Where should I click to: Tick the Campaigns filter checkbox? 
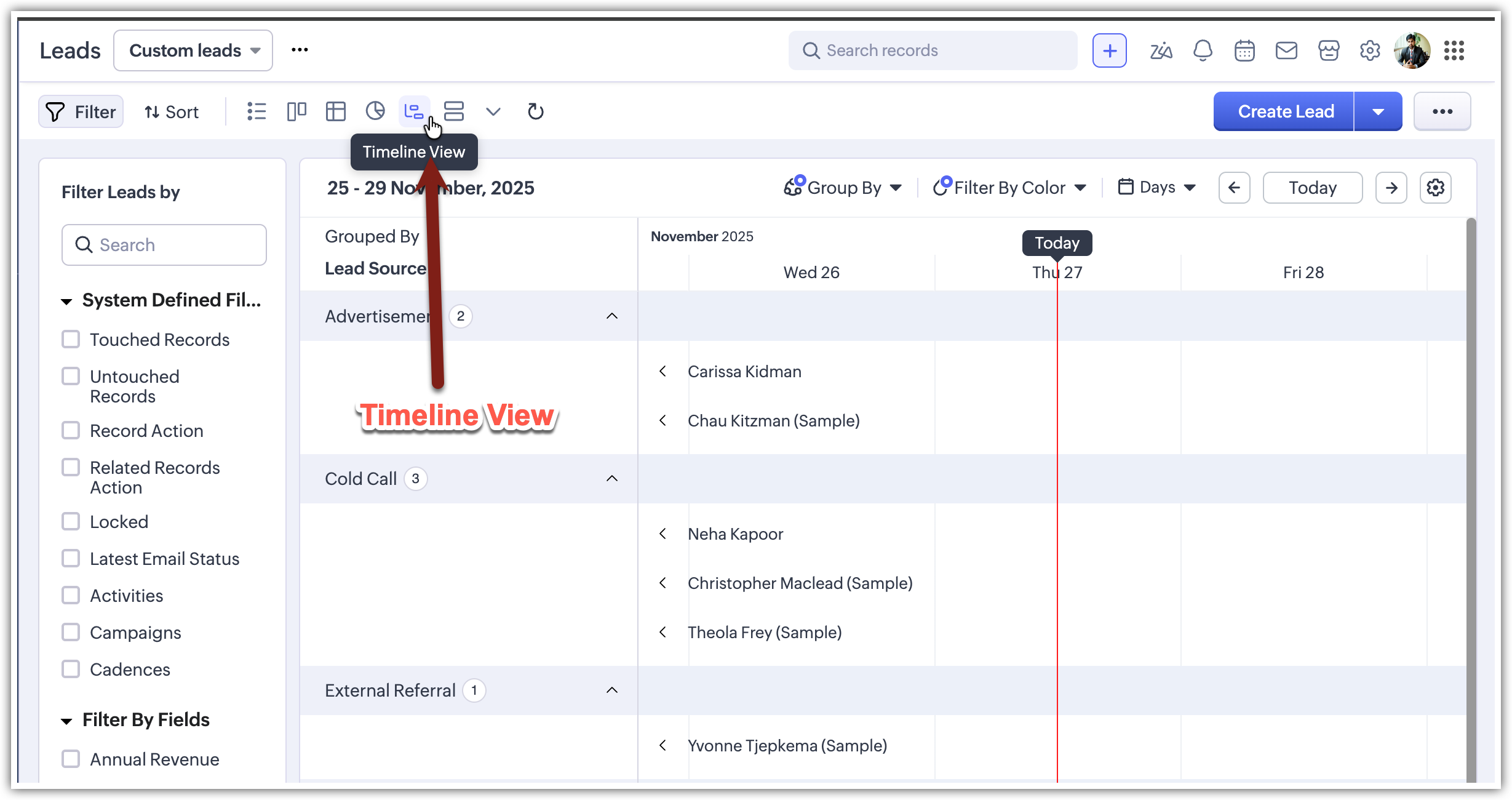pyautogui.click(x=71, y=632)
